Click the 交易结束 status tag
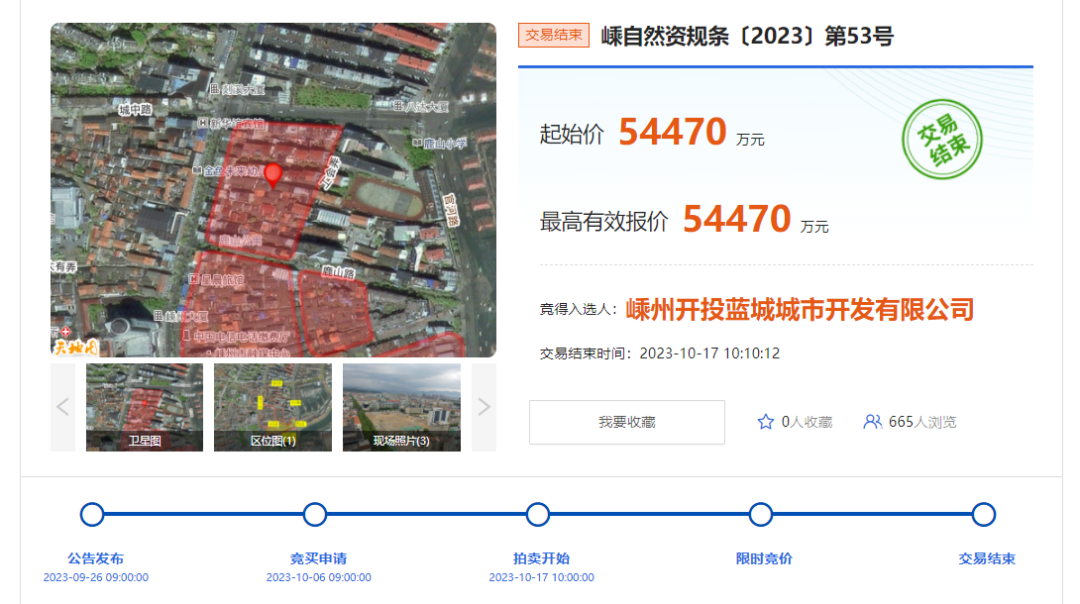Screen dimensions: 1080x604 pos(554,35)
